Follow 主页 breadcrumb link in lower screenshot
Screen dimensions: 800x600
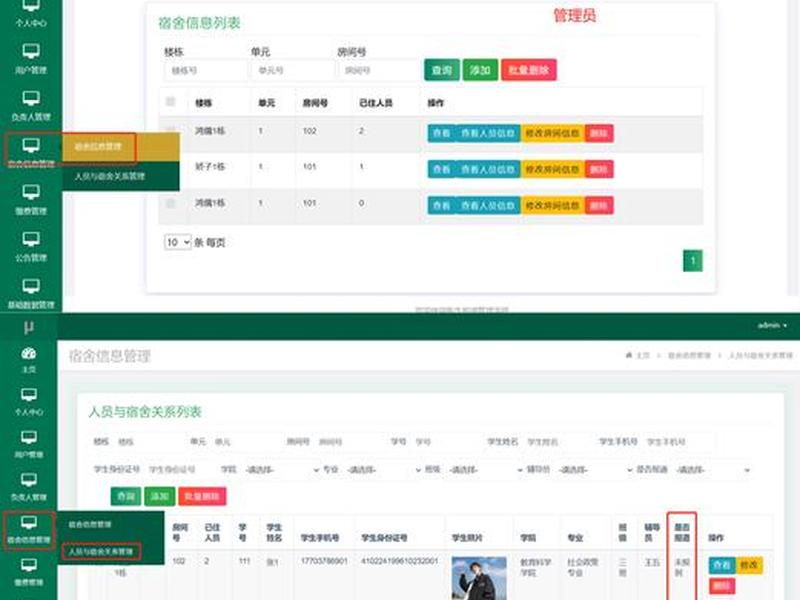click(643, 355)
